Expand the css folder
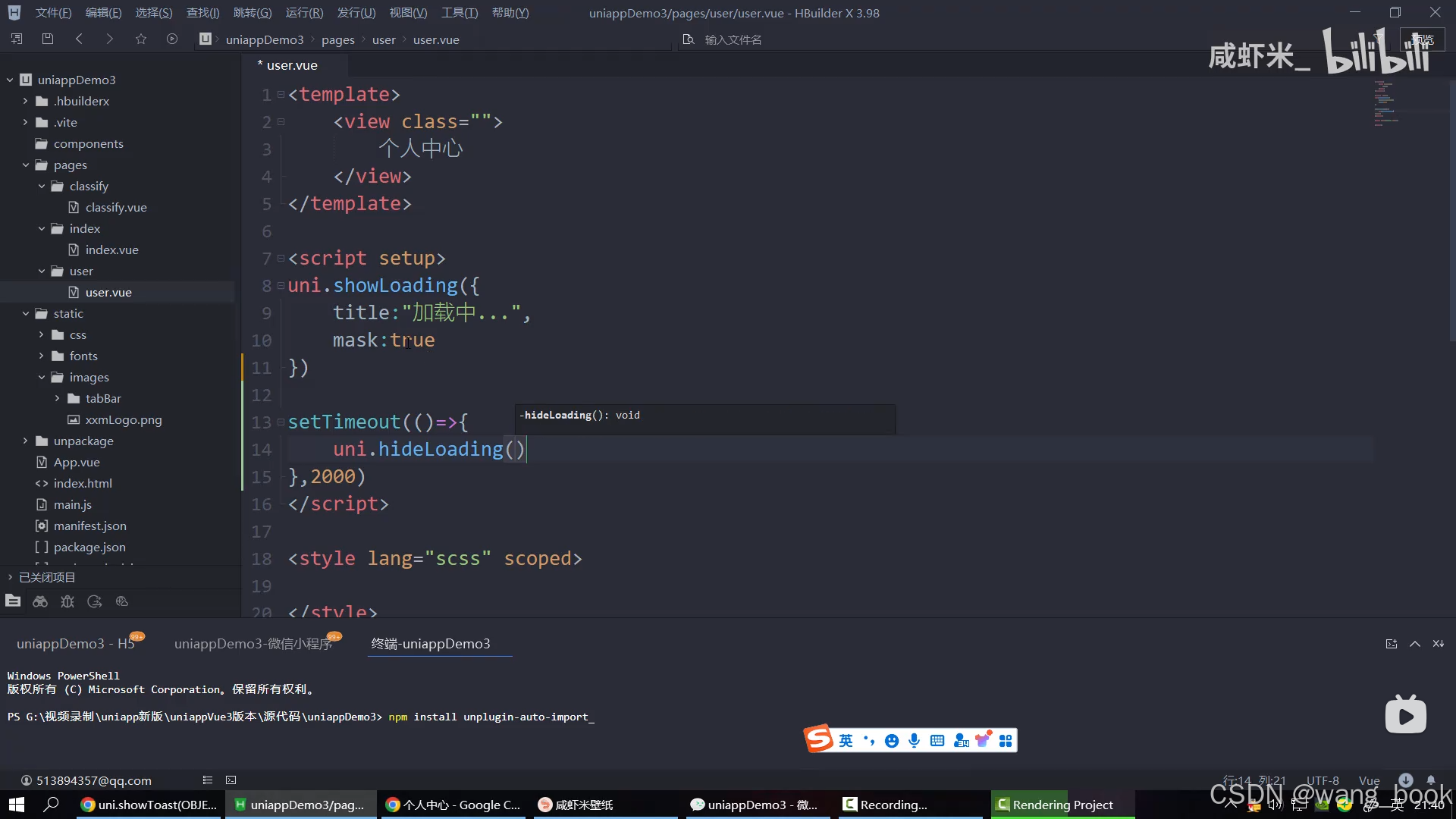 [42, 334]
